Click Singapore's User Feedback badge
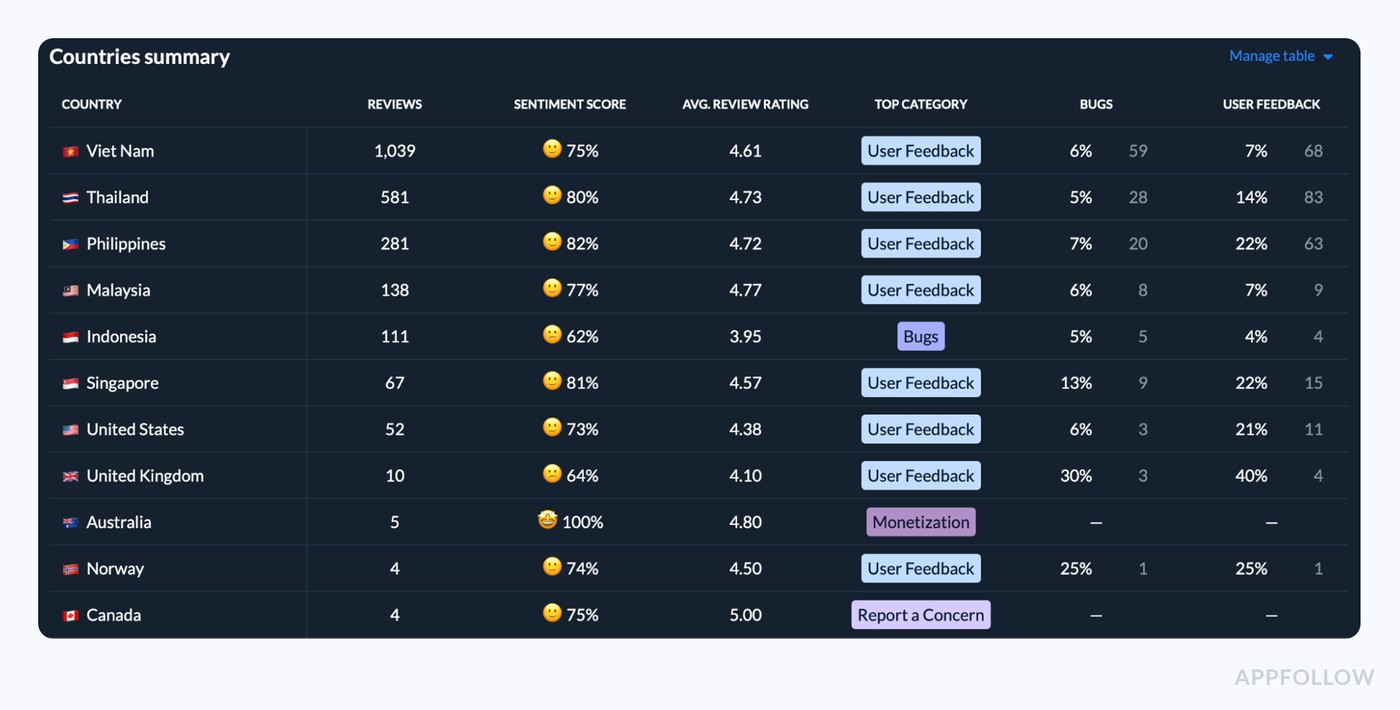The height and width of the screenshot is (710, 1400). tap(920, 382)
